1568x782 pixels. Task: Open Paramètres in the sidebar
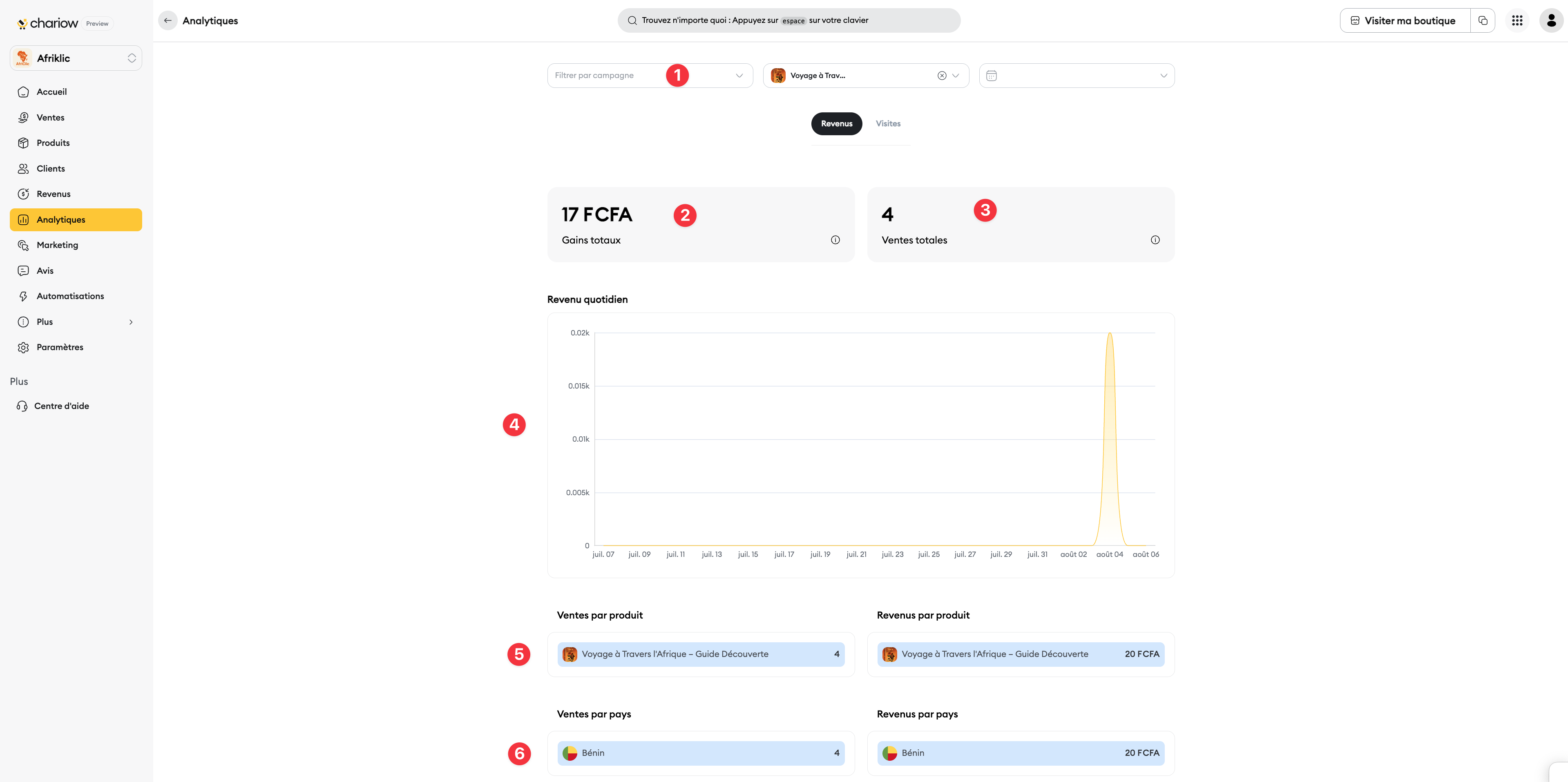[x=76, y=348]
